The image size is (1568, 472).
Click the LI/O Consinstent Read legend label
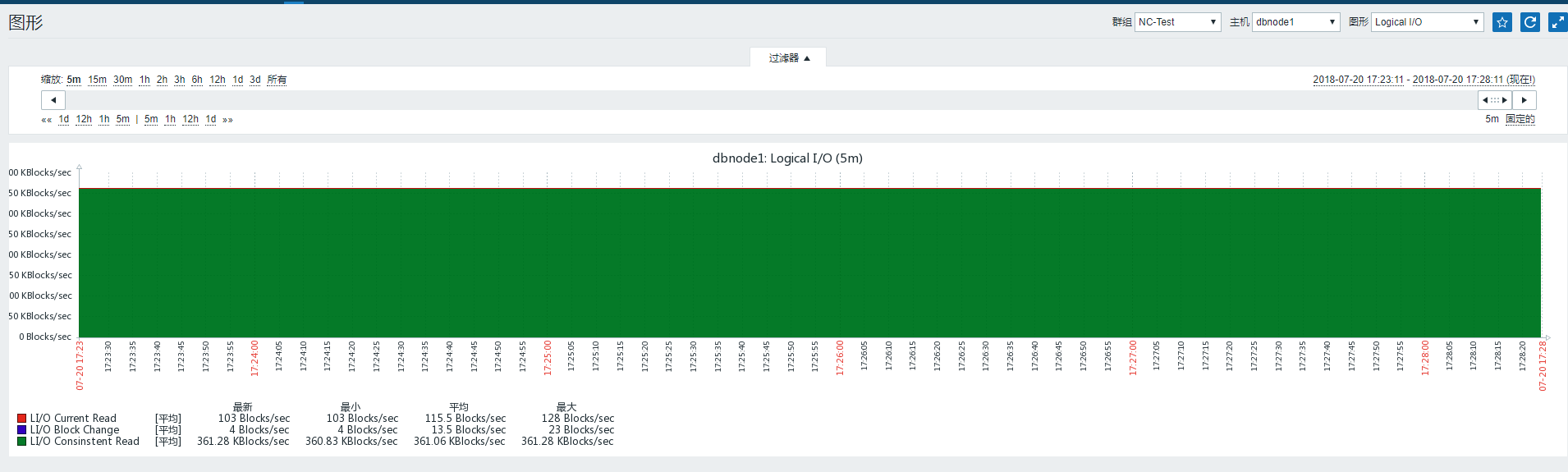[x=85, y=442]
